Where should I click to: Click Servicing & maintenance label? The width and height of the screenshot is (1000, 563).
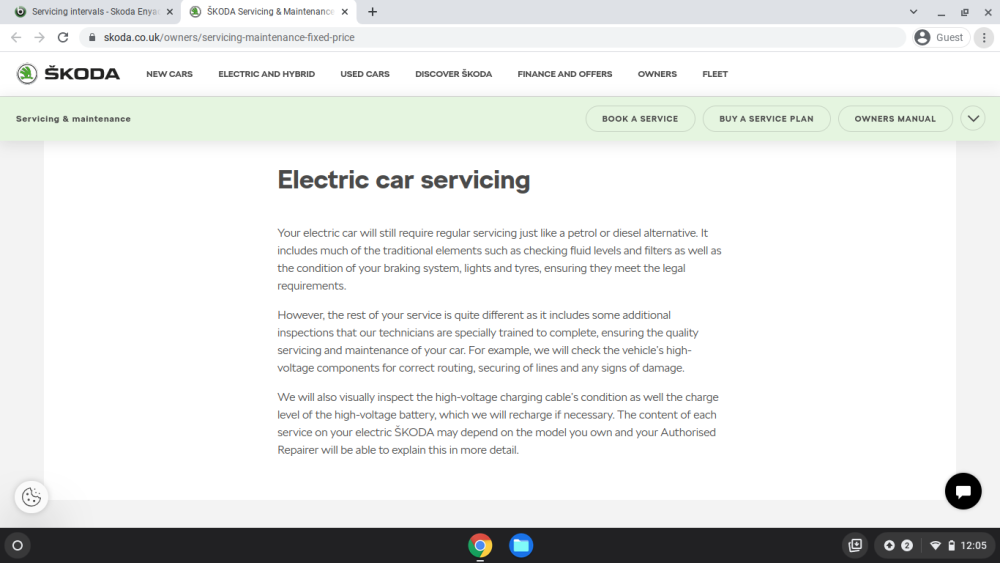[x=73, y=119]
